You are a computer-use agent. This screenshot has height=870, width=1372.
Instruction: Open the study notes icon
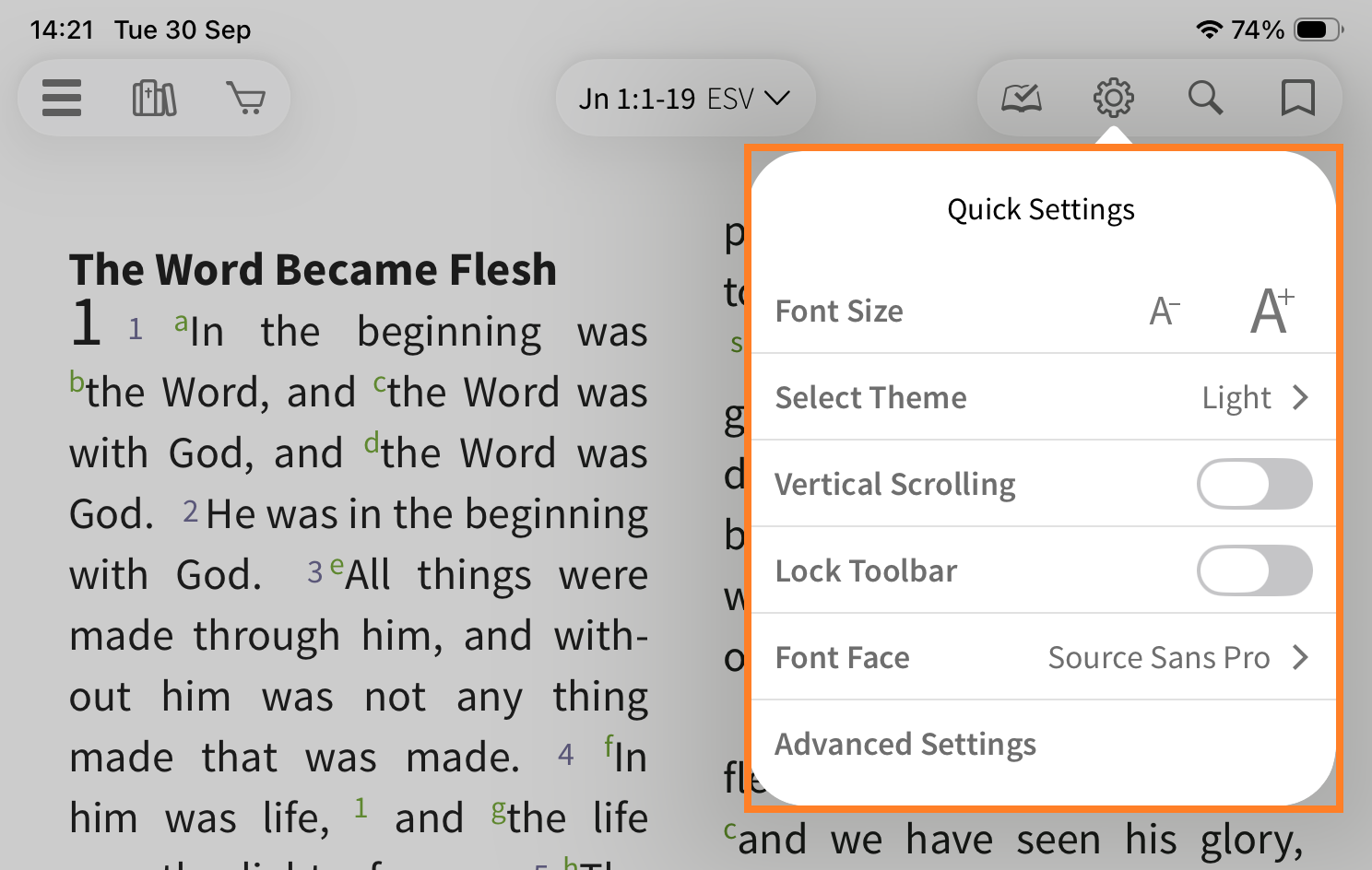[x=1022, y=98]
